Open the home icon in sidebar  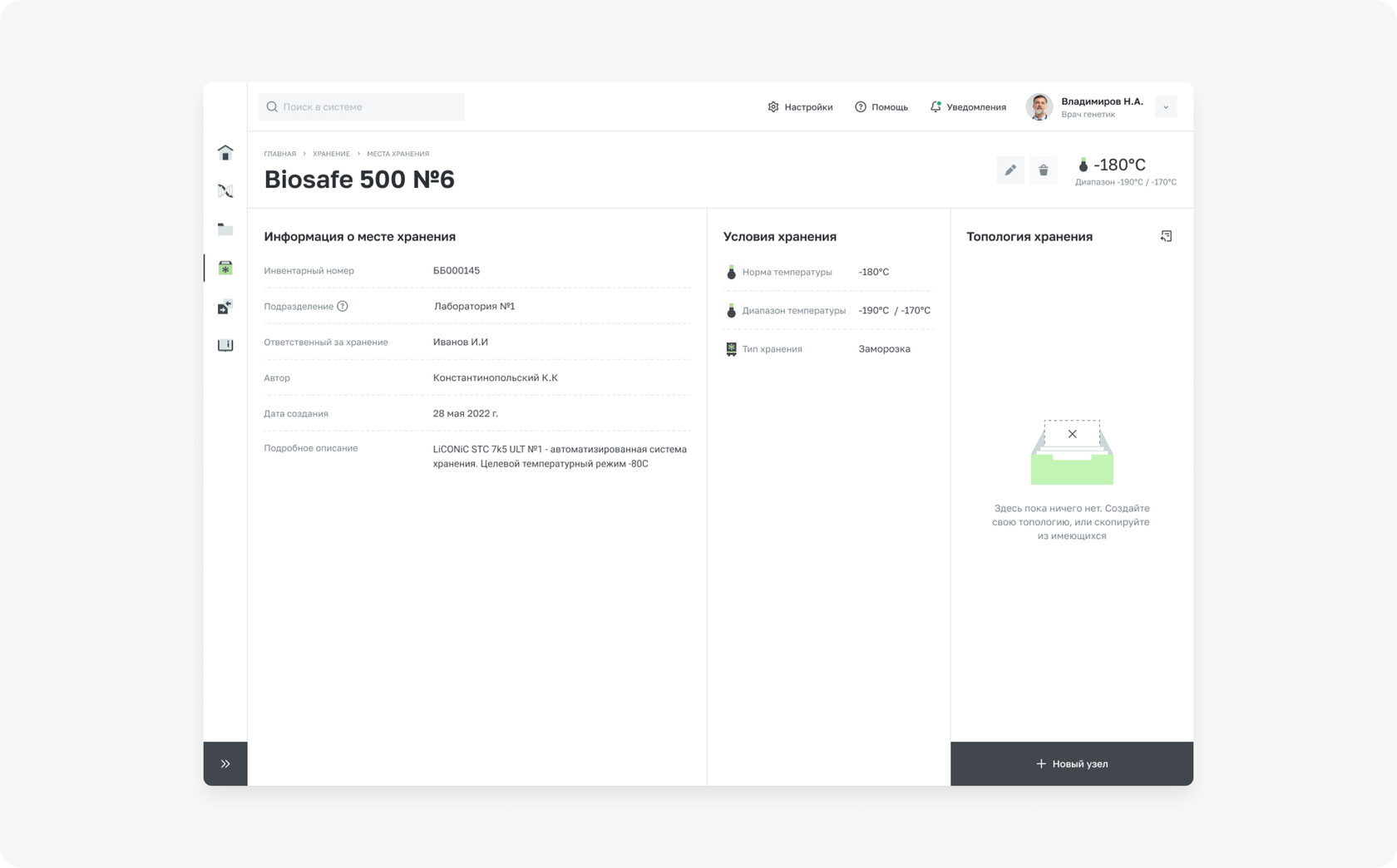coord(225,153)
